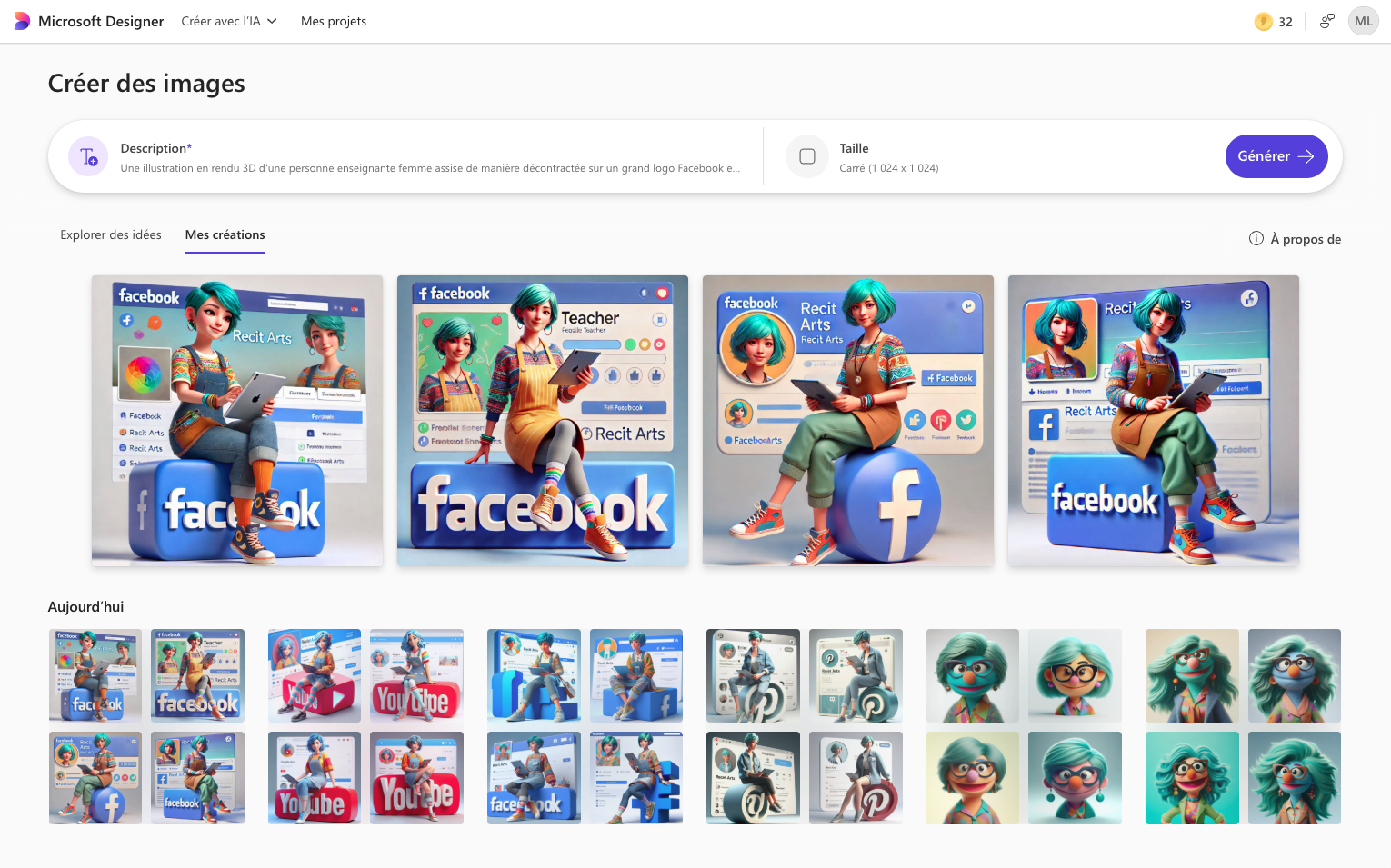Click the Microsoft Designer logo icon

point(22,21)
